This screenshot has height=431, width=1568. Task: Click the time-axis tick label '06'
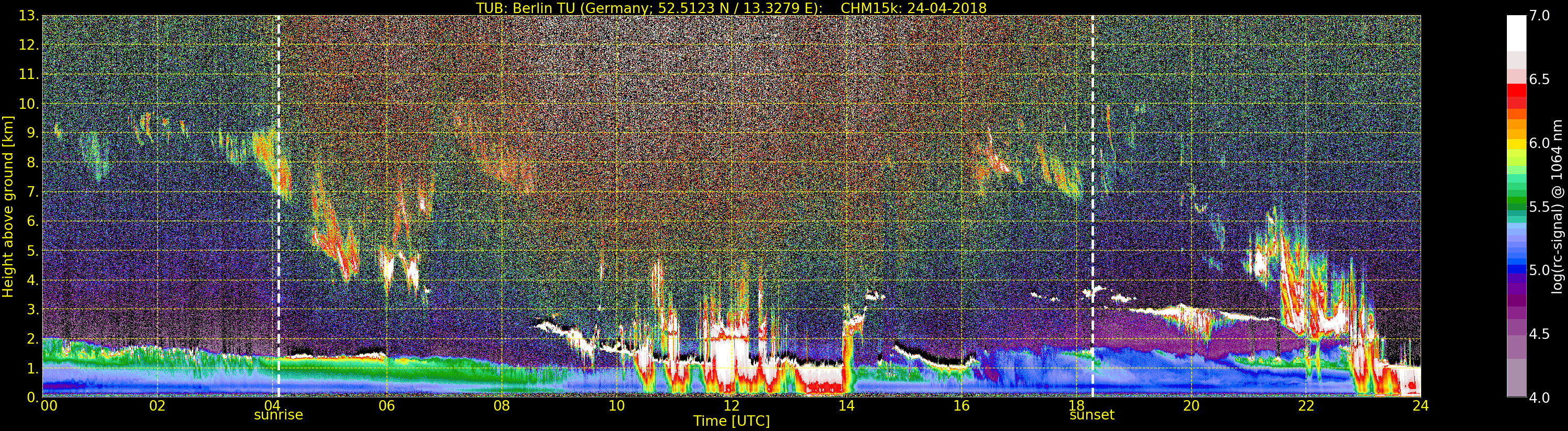tap(387, 405)
